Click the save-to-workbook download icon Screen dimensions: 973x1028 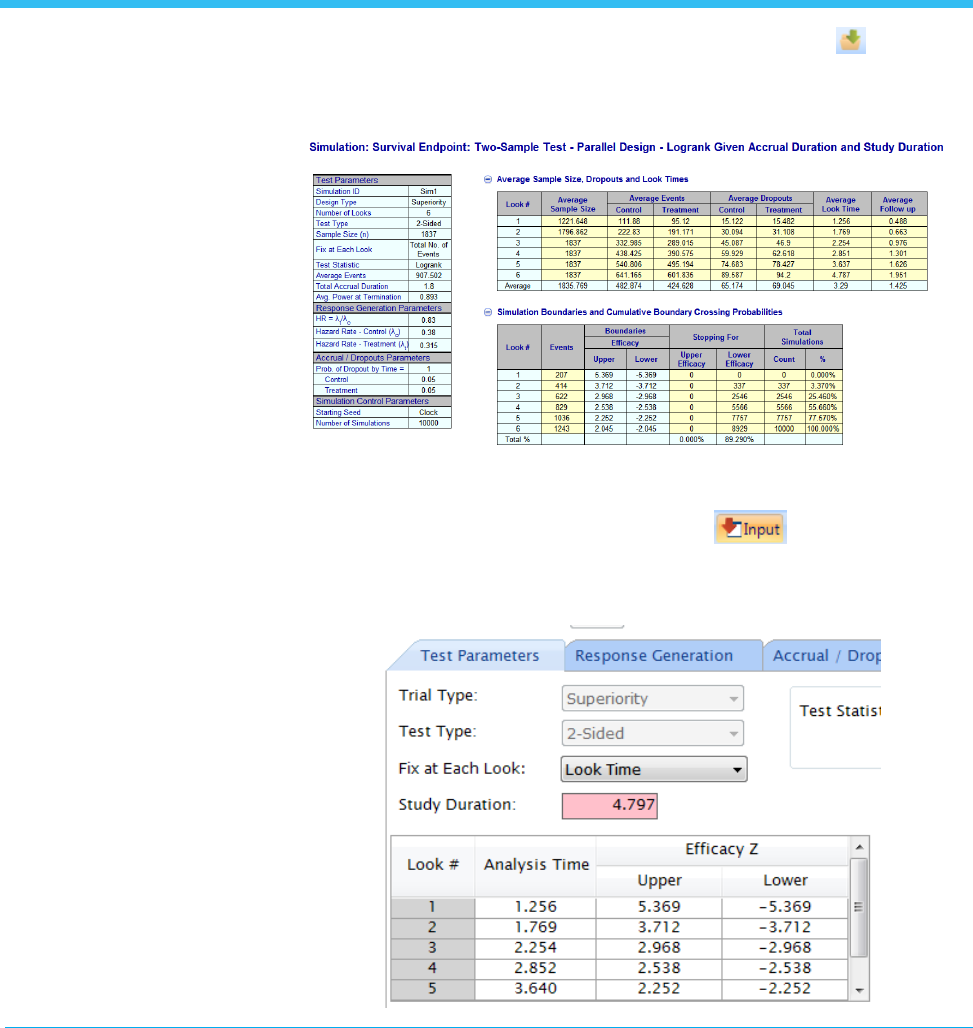[x=850, y=40]
